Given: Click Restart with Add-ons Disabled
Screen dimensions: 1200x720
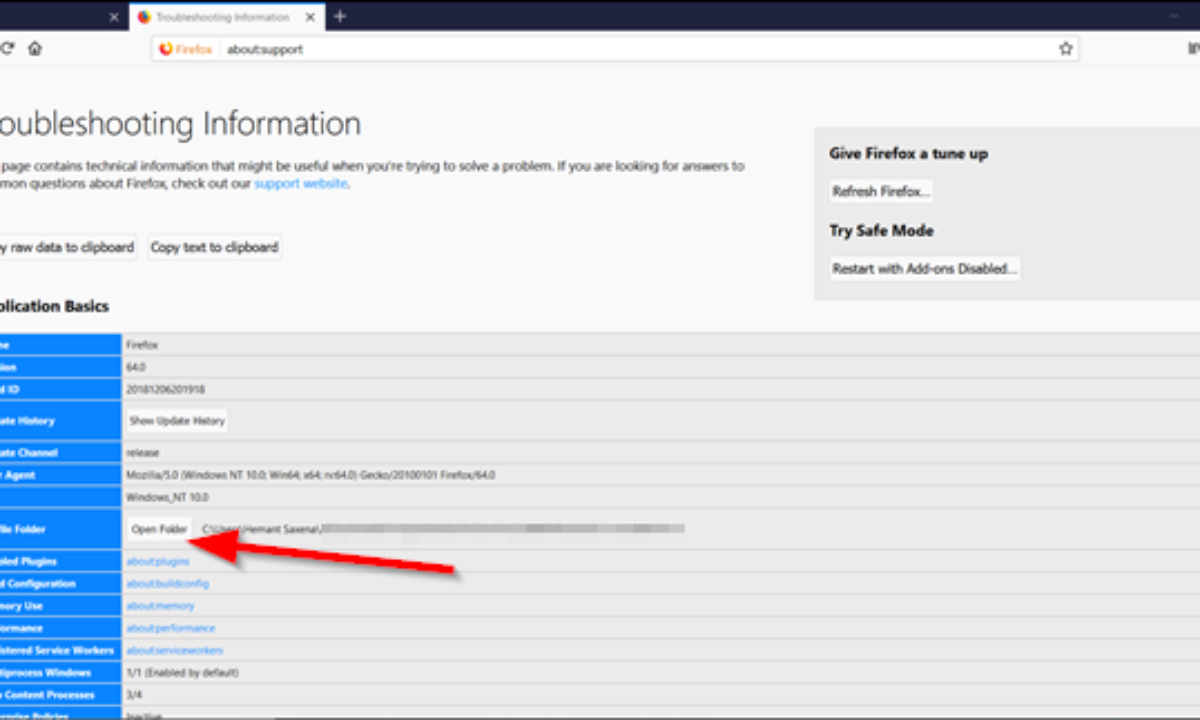Looking at the screenshot, I should [x=924, y=268].
